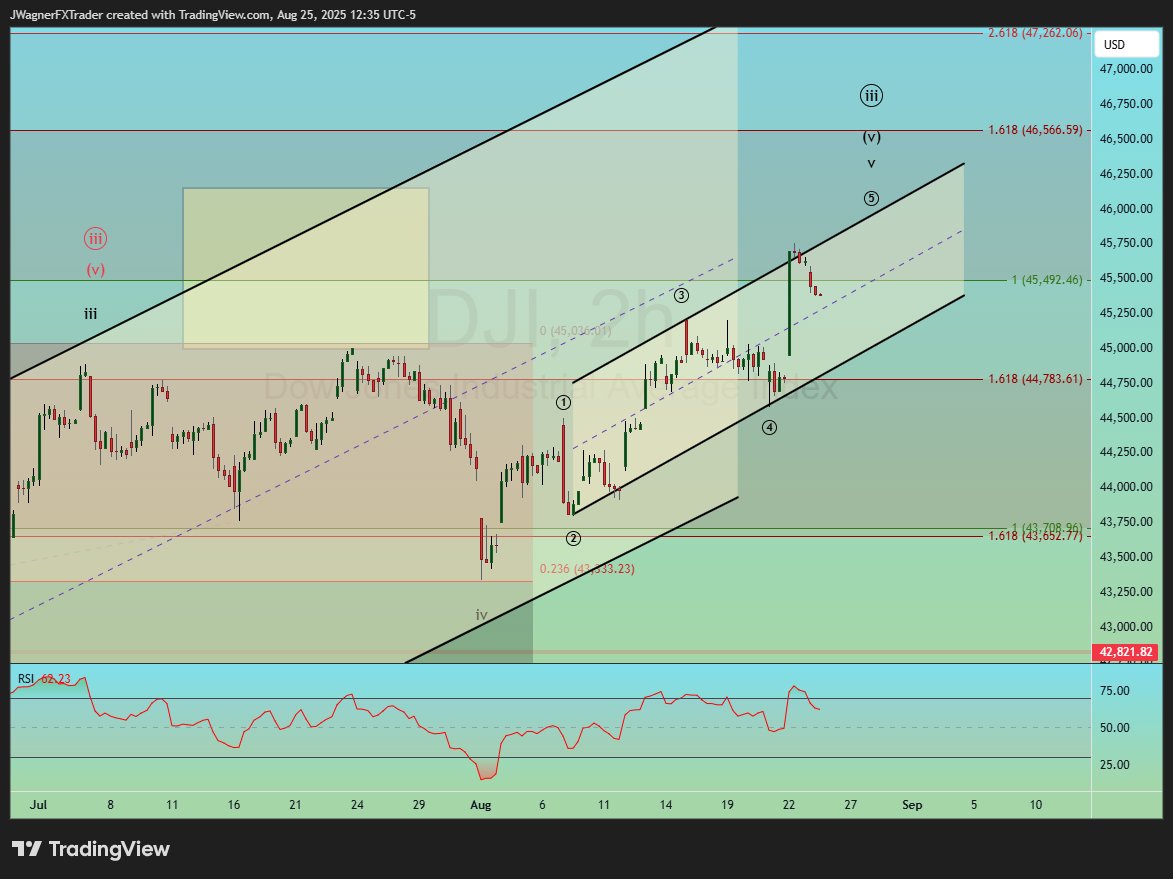Select the circled 4 wave marker
Screen dimensions: 1173x879
tap(769, 427)
